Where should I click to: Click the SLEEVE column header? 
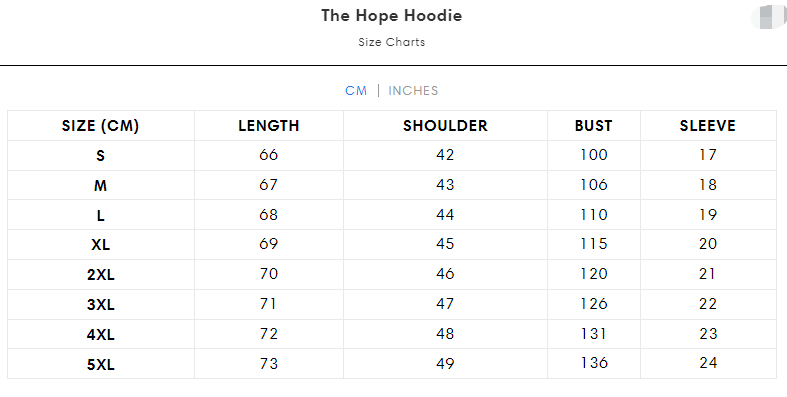(x=708, y=125)
